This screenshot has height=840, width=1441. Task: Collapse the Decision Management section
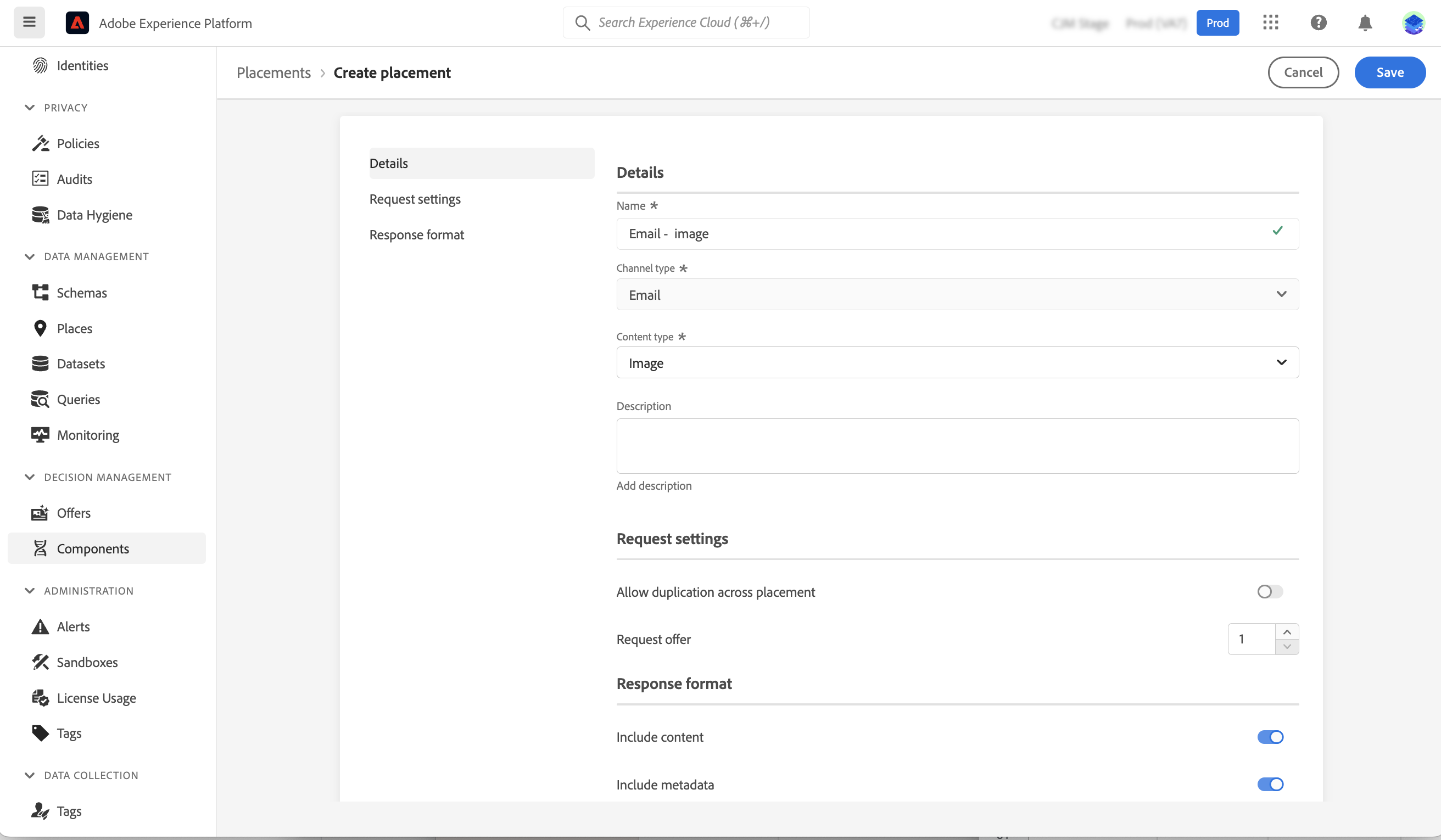pyautogui.click(x=30, y=477)
